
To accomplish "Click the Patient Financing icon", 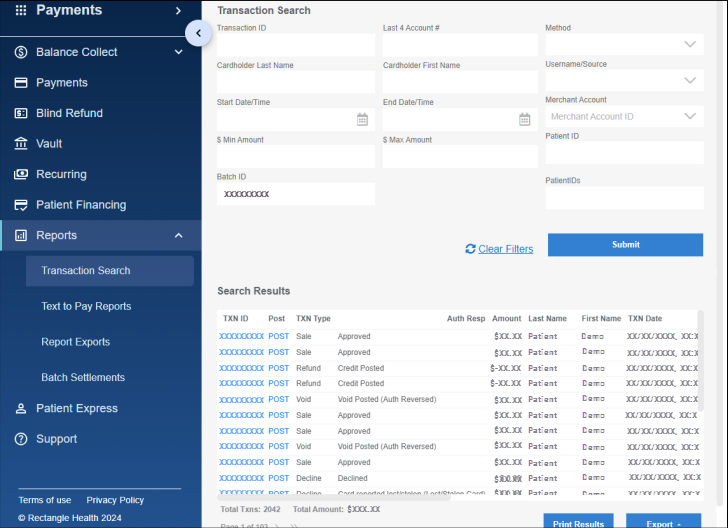I will [20, 205].
